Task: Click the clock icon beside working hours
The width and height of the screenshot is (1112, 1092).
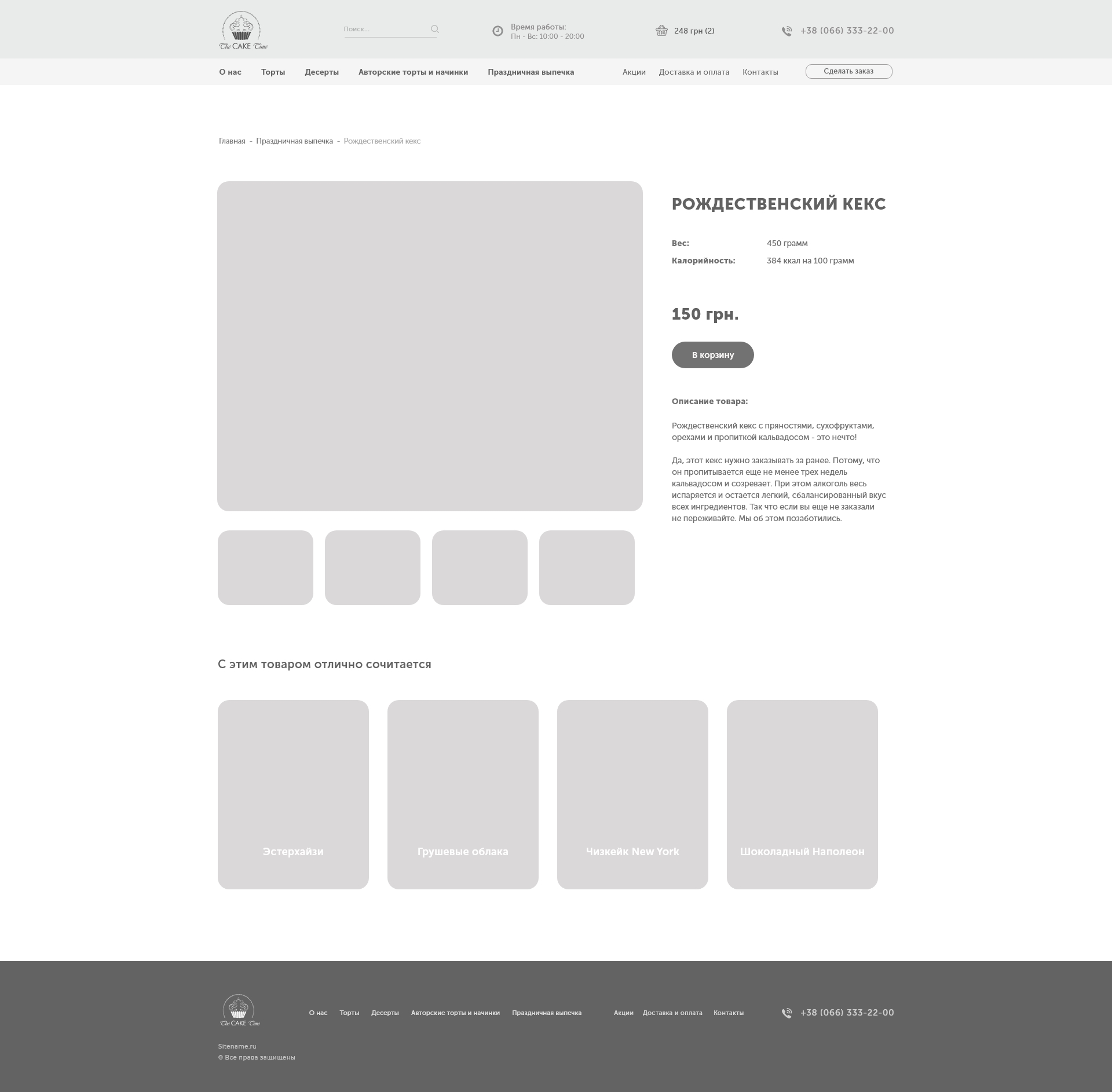Action: click(498, 31)
